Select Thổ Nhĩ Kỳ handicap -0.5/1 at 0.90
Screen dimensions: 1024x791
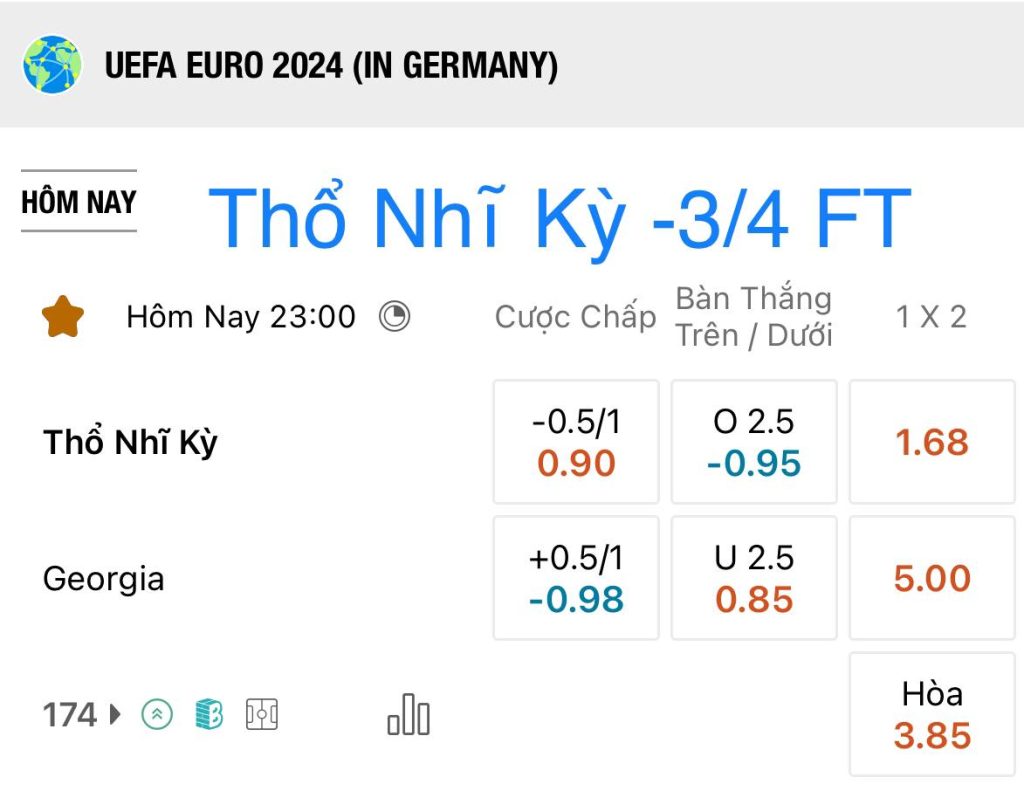coord(576,442)
